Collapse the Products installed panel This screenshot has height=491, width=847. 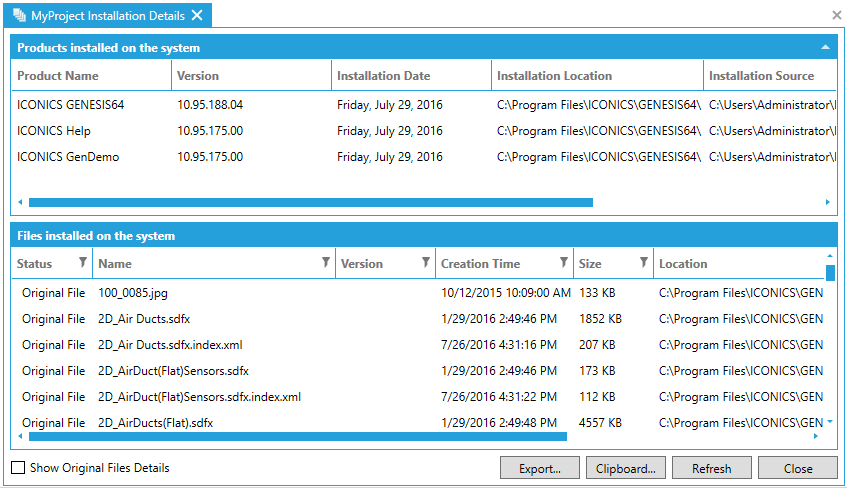[x=825, y=47]
